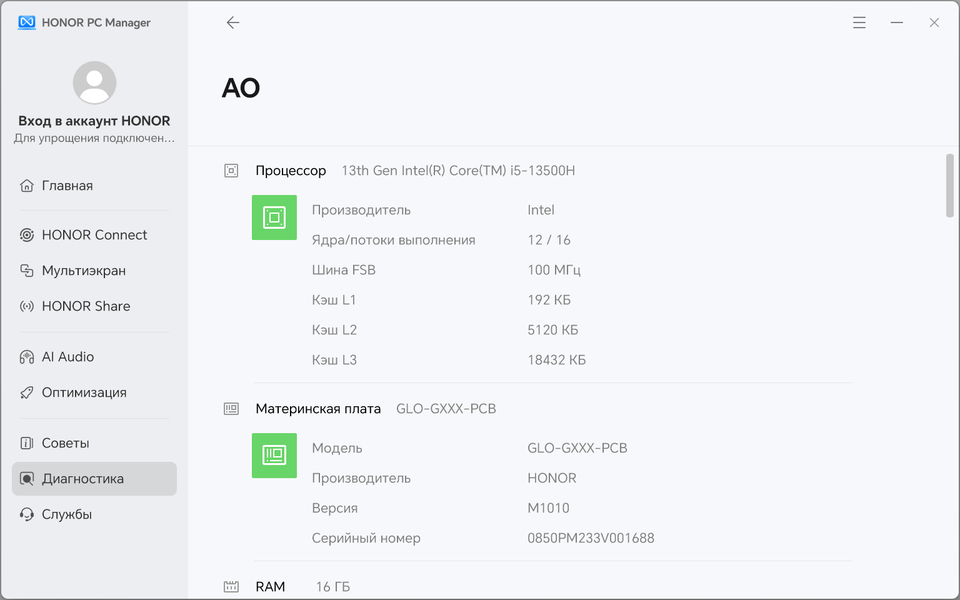
Task: Click the vertical scrollbar thumb
Action: [x=949, y=185]
